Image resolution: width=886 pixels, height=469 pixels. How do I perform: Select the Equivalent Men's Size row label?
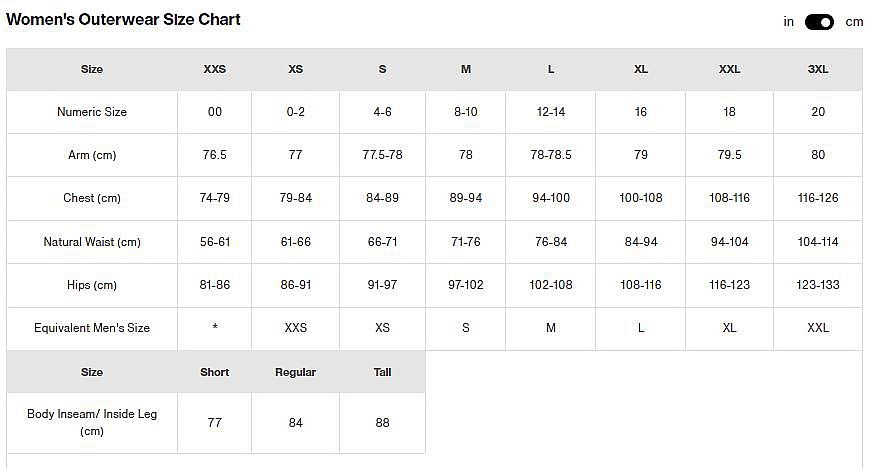pos(92,328)
